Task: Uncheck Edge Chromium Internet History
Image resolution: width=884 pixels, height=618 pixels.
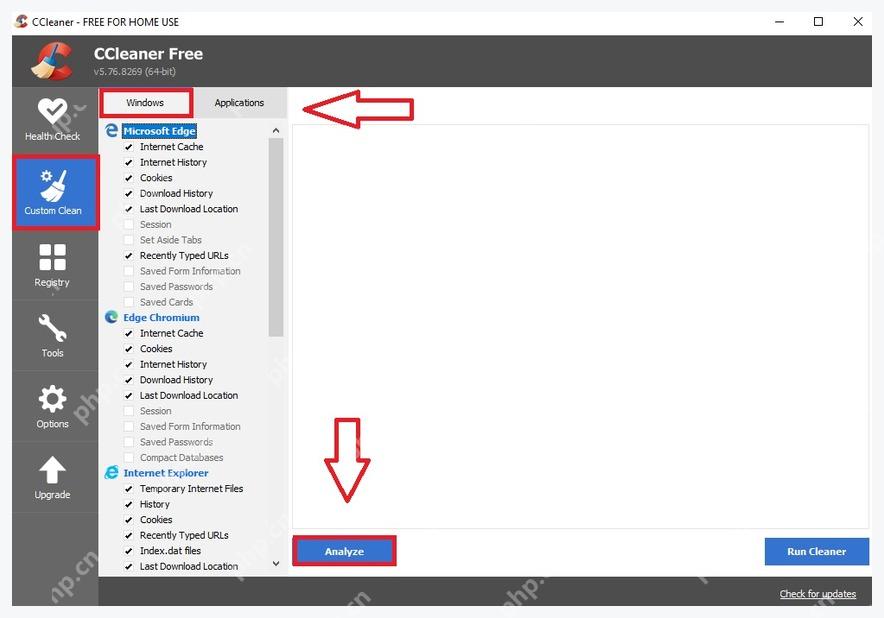Action: coord(129,364)
